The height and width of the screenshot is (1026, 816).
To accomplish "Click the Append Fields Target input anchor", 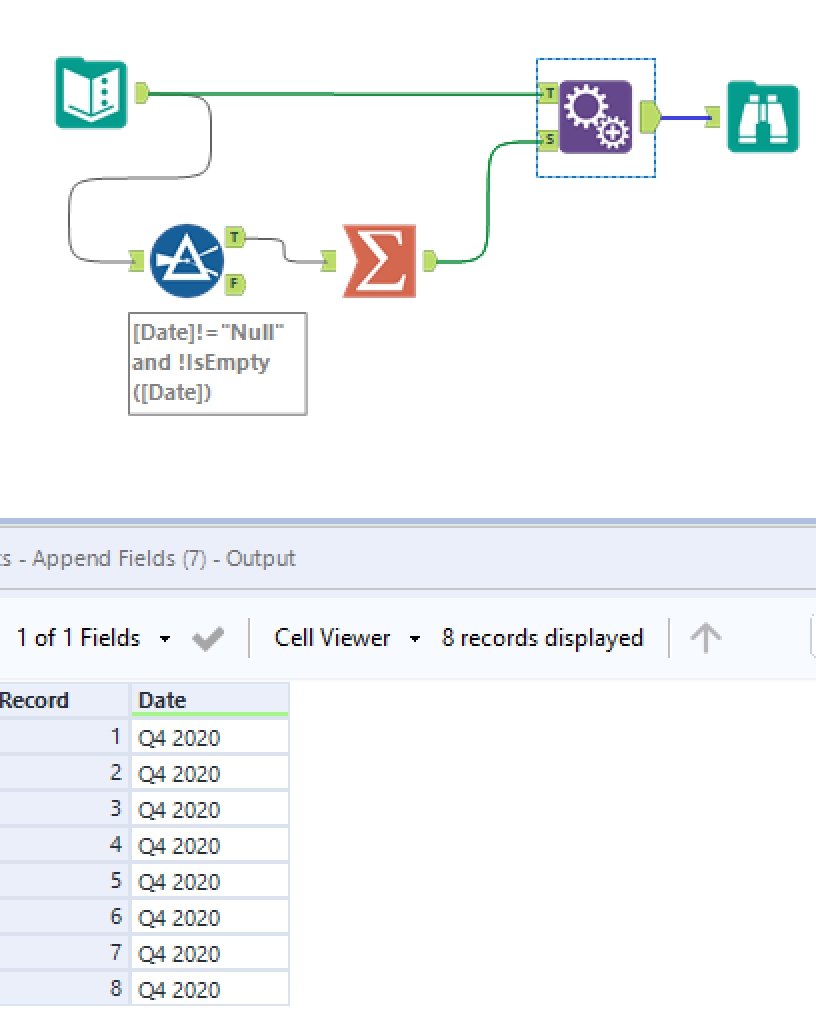I will [x=548, y=94].
